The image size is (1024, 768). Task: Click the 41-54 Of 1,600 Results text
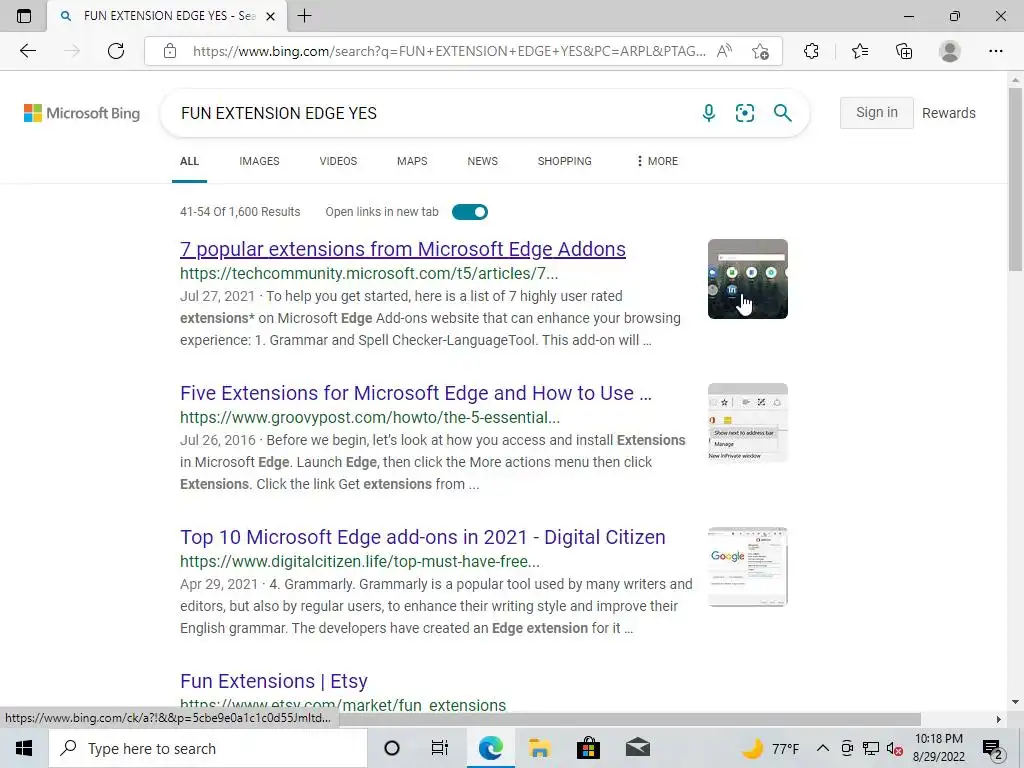(x=240, y=212)
